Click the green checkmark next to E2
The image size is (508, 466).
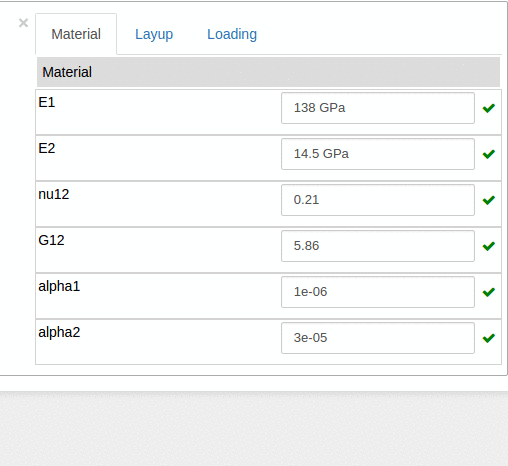click(489, 154)
